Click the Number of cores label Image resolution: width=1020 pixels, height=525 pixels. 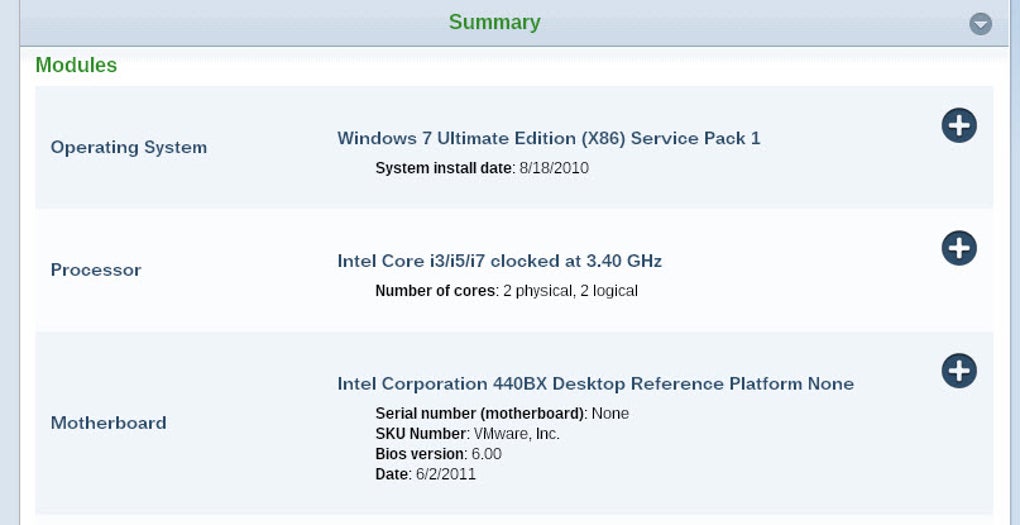(435, 291)
